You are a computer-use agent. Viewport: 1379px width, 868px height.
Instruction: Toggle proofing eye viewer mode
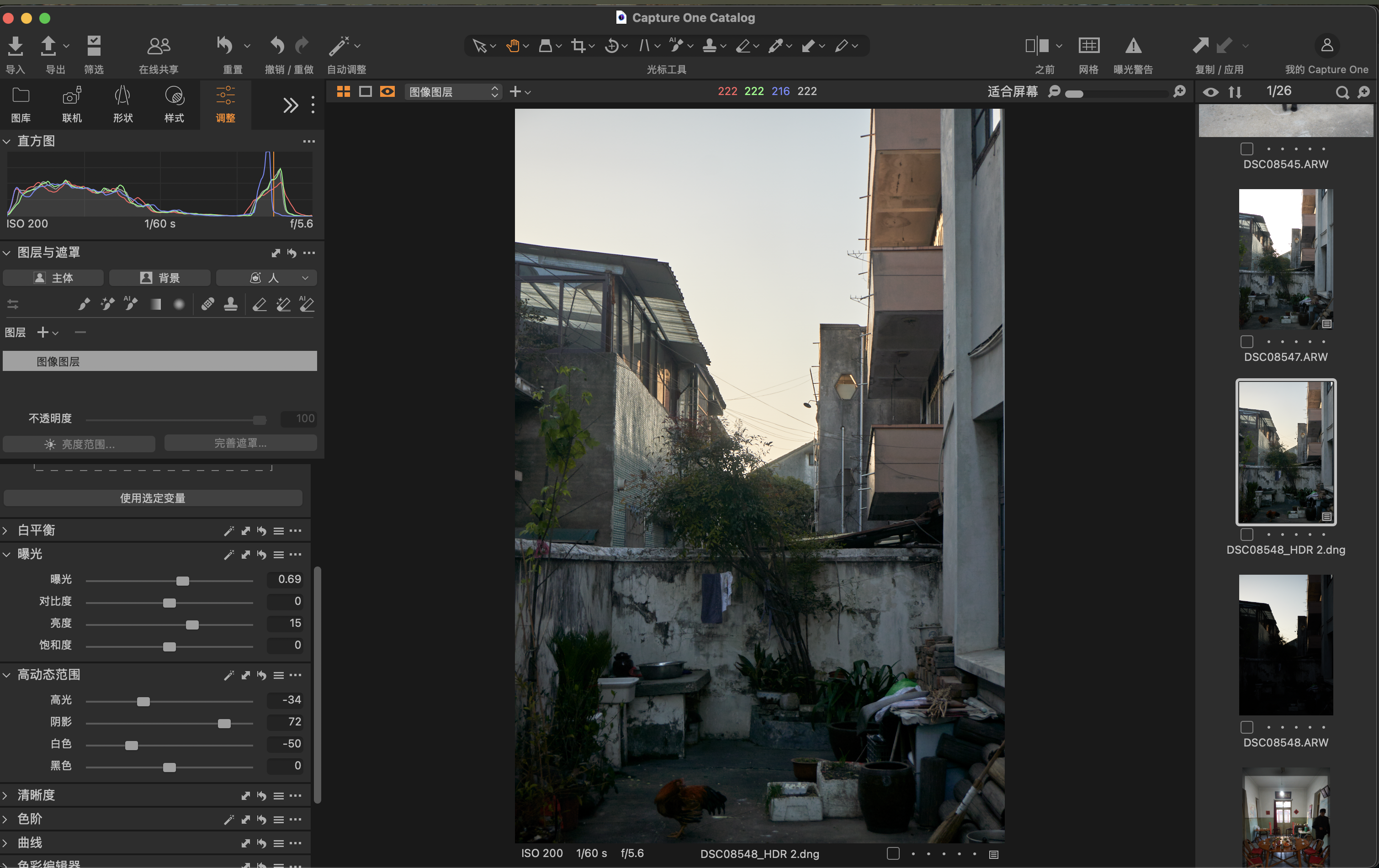click(387, 92)
